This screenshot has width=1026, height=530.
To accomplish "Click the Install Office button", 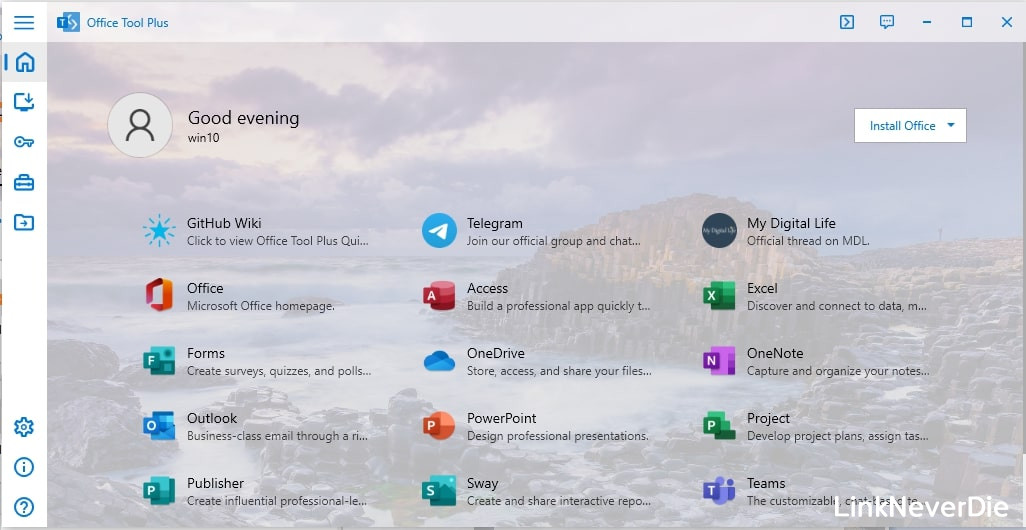I will click(902, 126).
